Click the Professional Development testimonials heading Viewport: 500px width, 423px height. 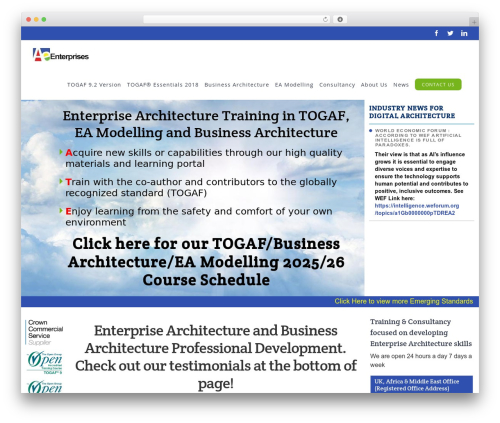[216, 357]
